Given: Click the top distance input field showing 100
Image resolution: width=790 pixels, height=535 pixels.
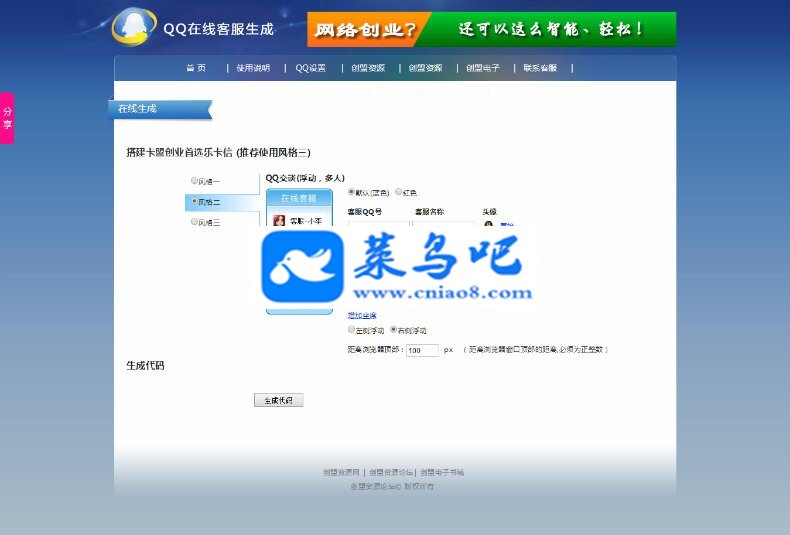Looking at the screenshot, I should (422, 350).
